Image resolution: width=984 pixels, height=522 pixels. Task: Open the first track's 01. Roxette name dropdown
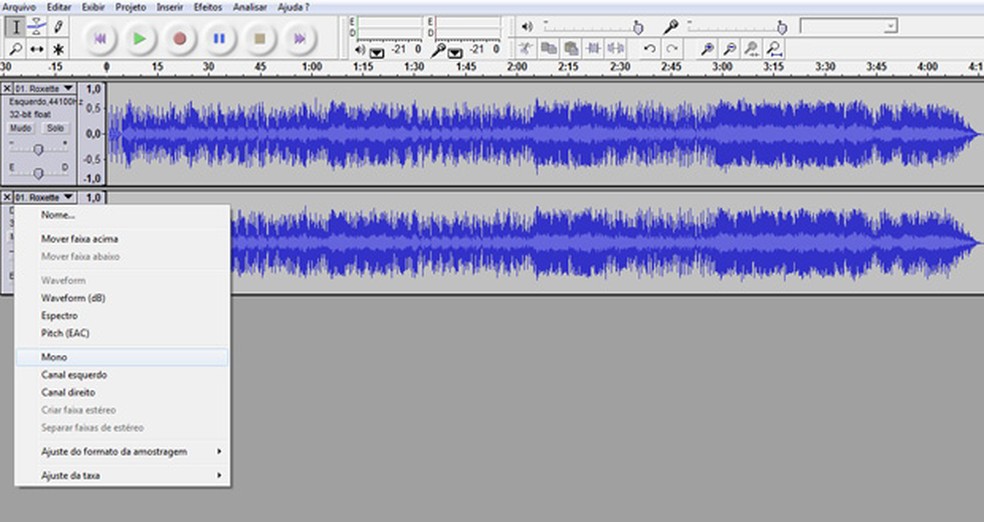(x=45, y=88)
